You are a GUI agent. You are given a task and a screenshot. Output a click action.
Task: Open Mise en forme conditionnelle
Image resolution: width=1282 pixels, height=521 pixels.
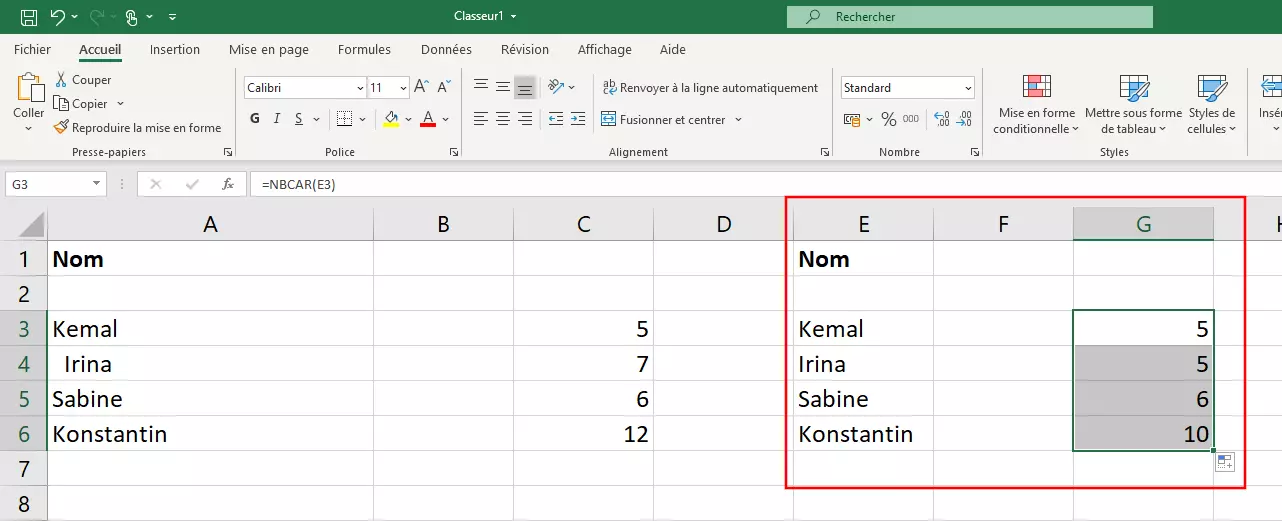click(x=1037, y=105)
